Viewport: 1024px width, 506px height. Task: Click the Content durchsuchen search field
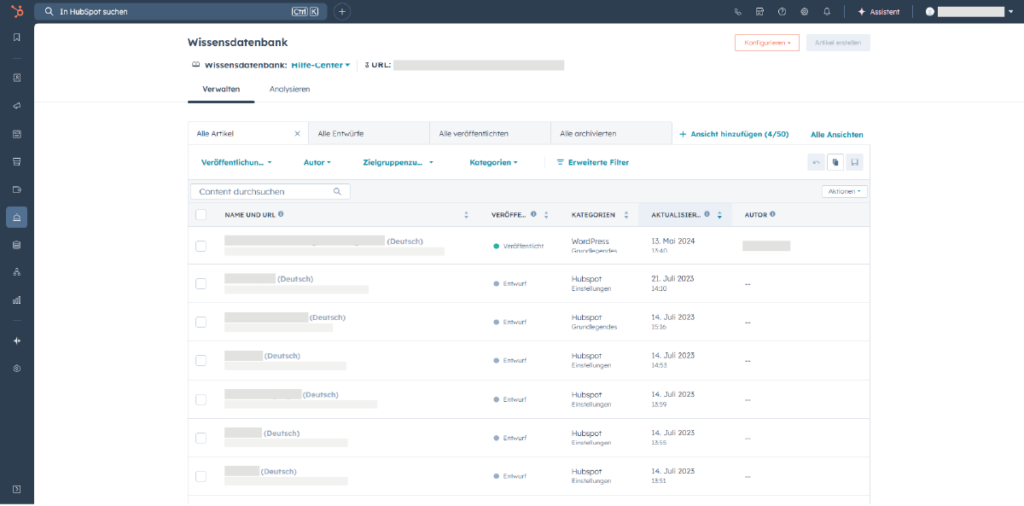pyautogui.click(x=262, y=191)
